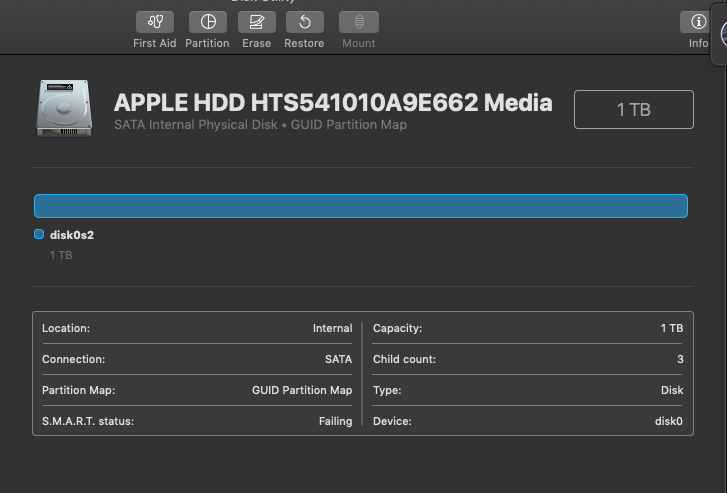
Task: Click the Erase toolbar icon
Action: (x=257, y=22)
